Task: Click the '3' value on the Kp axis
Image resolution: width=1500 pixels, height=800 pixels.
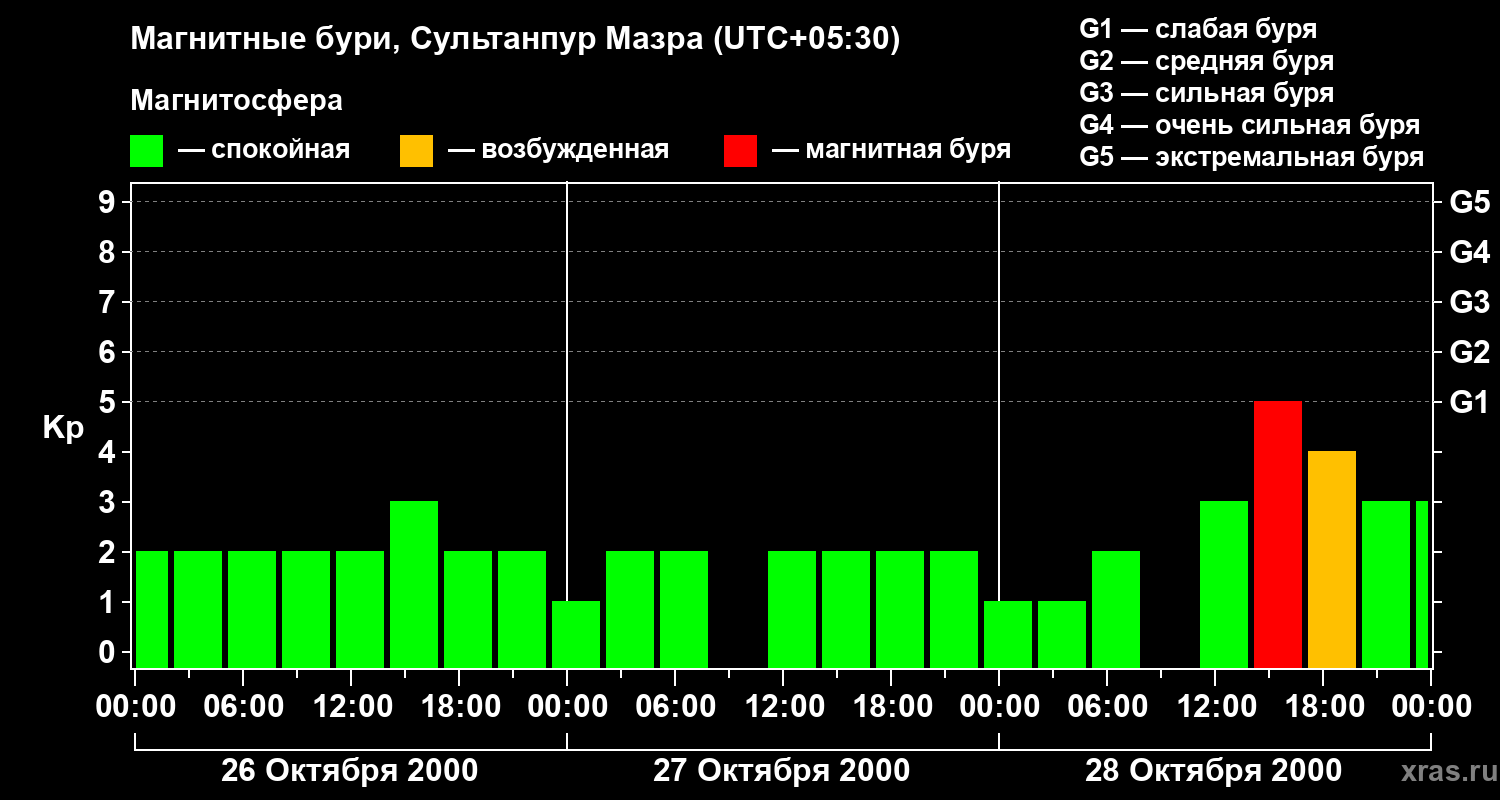Action: pos(109,503)
